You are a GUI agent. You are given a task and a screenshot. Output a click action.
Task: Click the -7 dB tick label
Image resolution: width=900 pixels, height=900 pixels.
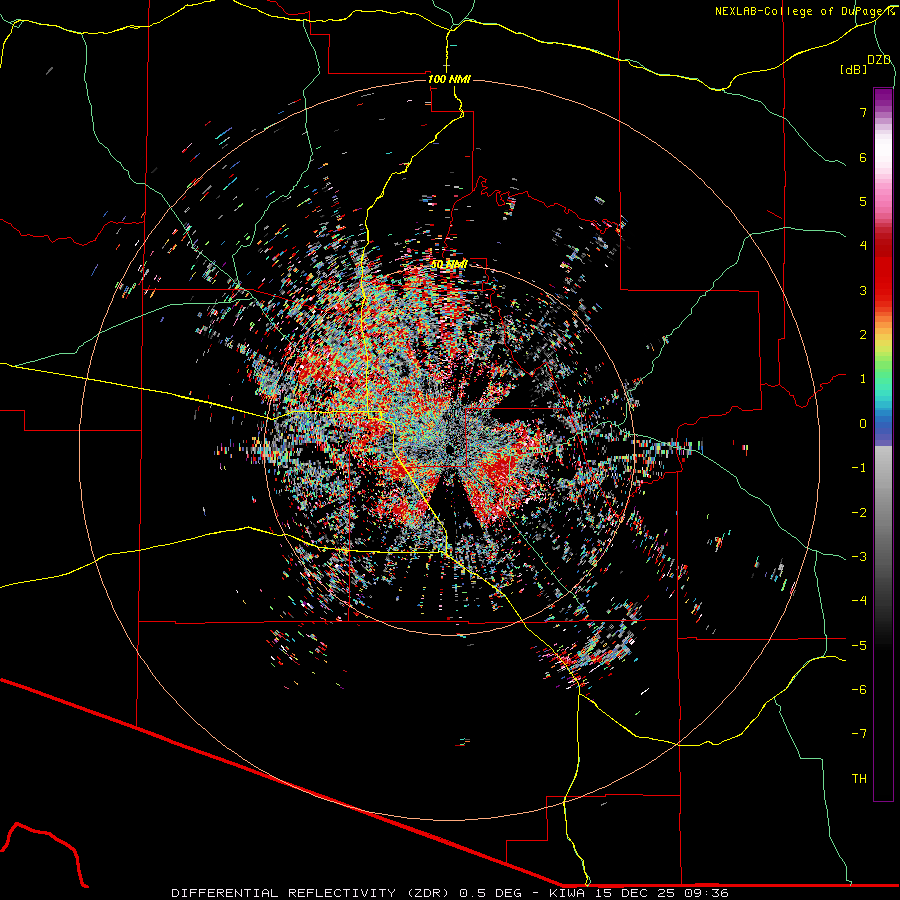pyautogui.click(x=859, y=734)
